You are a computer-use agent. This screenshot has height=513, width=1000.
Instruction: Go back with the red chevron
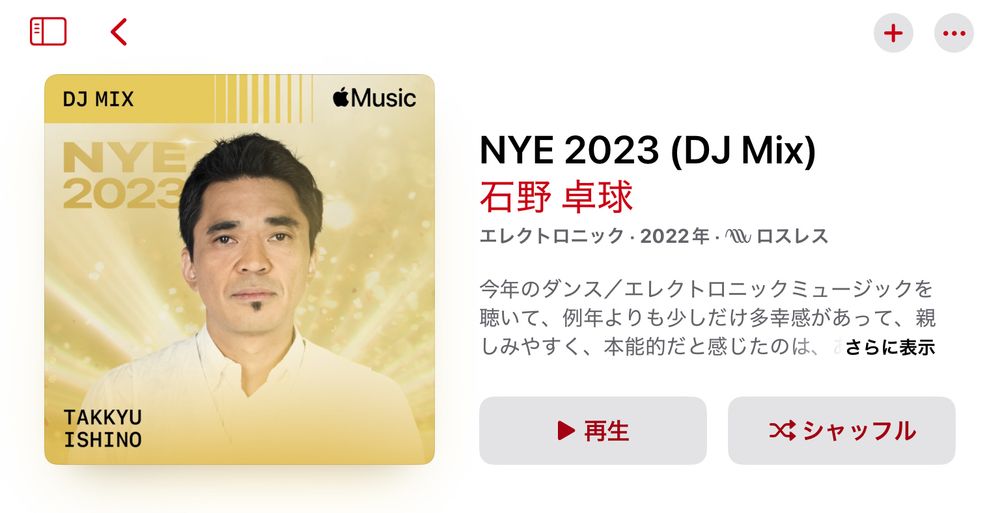(119, 31)
